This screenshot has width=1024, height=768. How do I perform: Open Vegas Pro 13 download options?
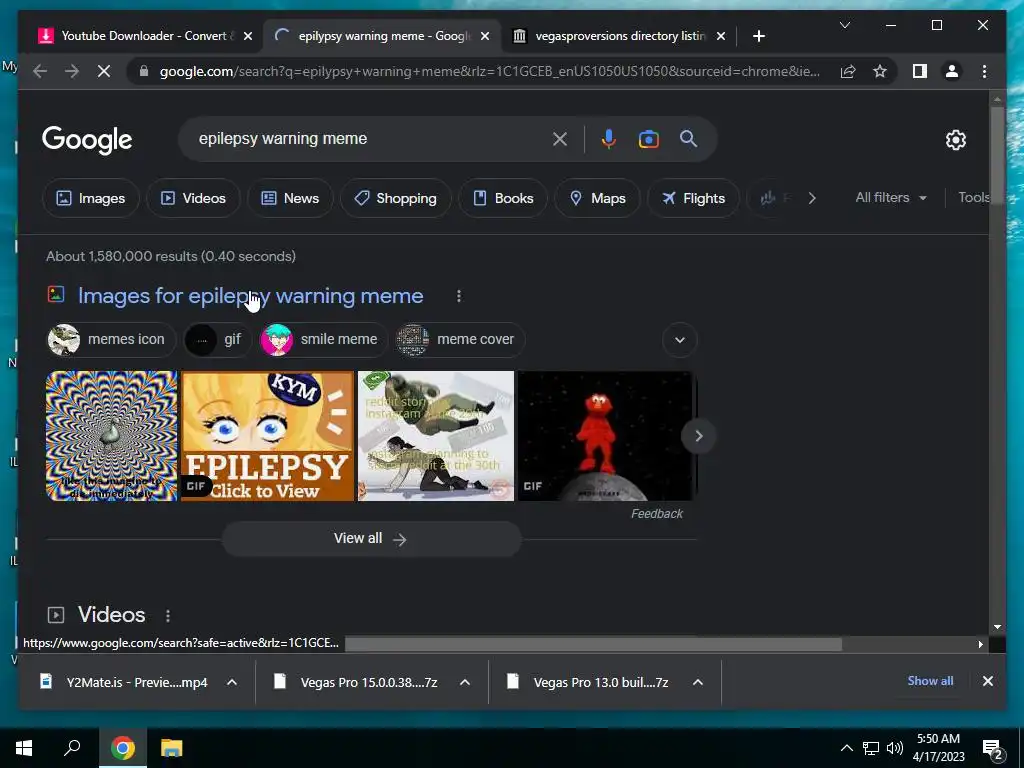click(697, 682)
